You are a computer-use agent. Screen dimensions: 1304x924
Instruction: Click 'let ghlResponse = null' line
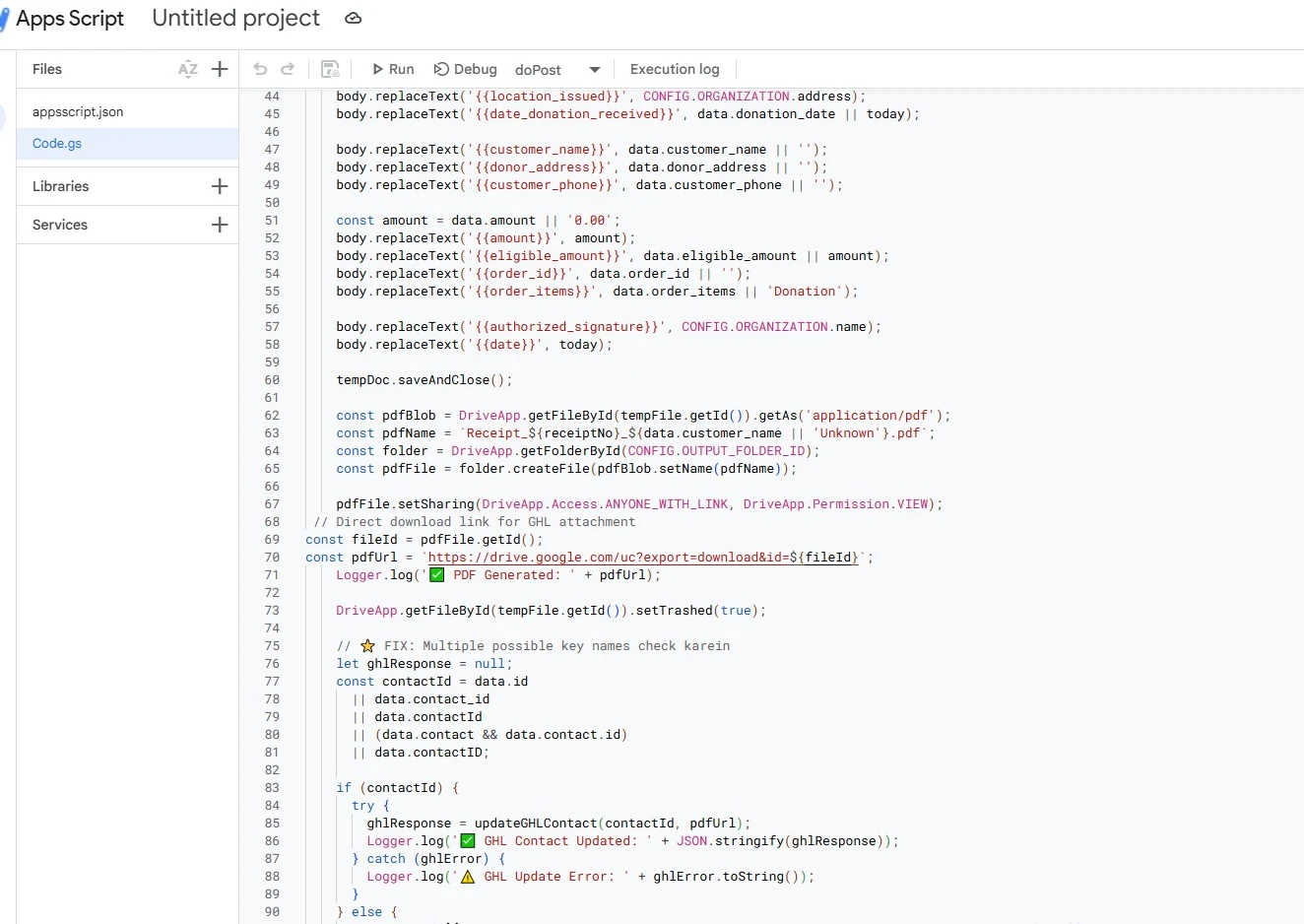424,664
